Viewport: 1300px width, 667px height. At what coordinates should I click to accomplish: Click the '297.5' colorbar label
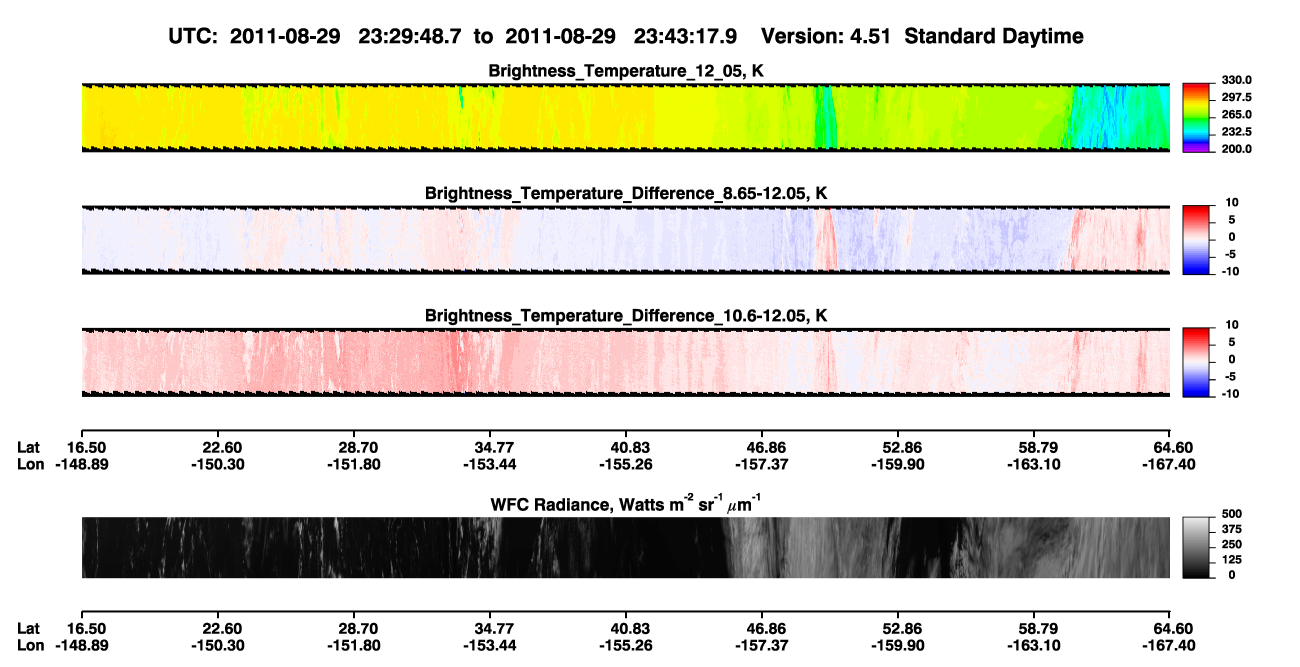pos(1237,98)
